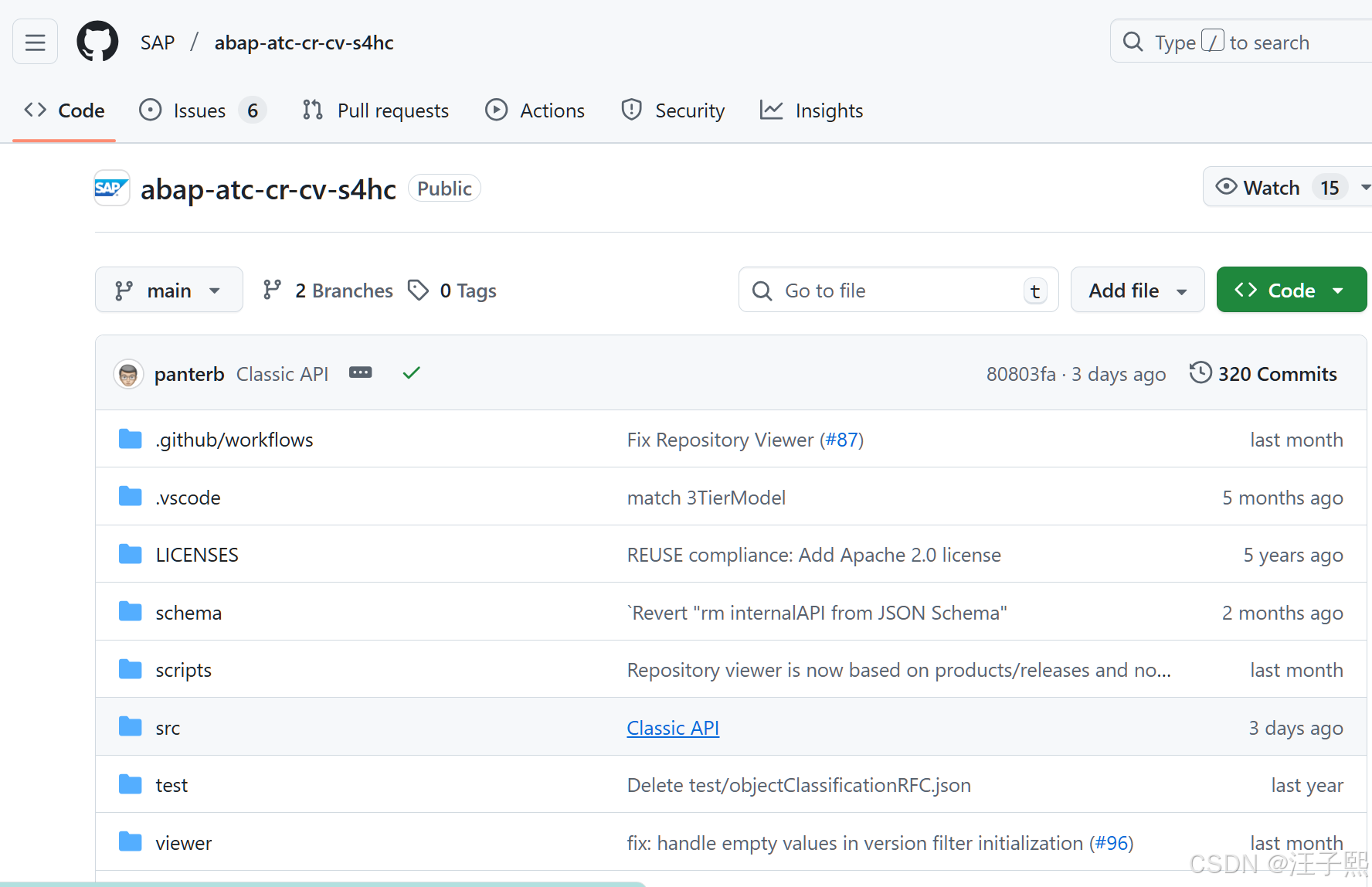Image resolution: width=1372 pixels, height=887 pixels.
Task: Click the folder icon next to .vscode
Action: (130, 497)
